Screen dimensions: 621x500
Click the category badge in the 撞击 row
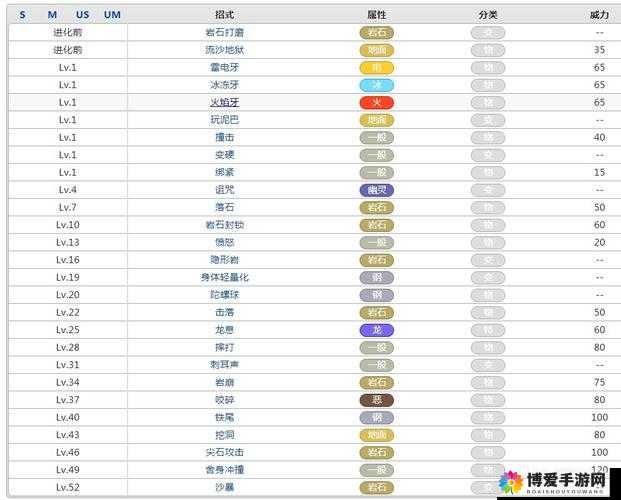[488, 137]
